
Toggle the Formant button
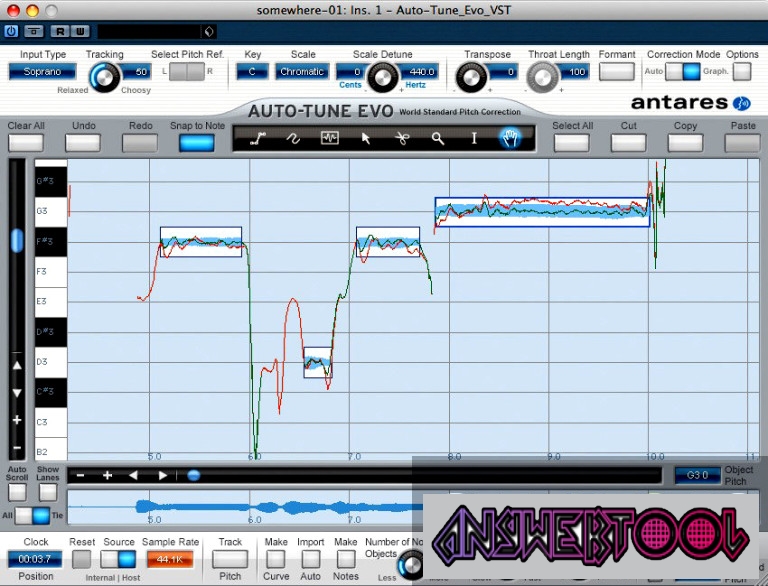(617, 72)
